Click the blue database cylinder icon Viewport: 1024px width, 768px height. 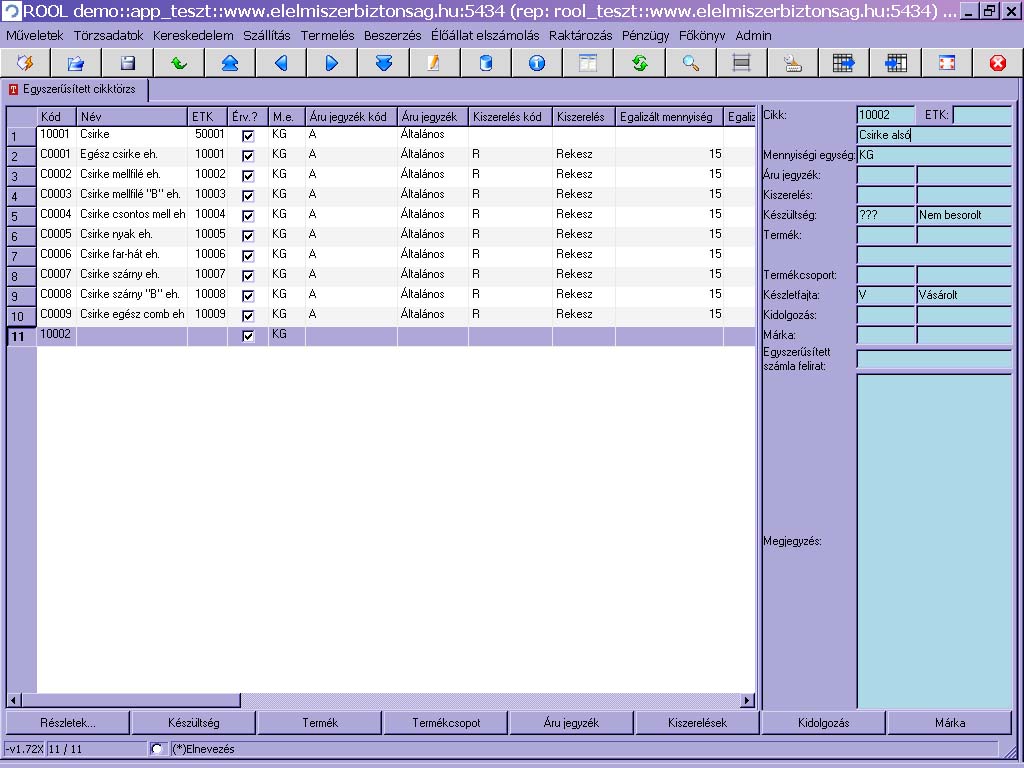(x=486, y=63)
